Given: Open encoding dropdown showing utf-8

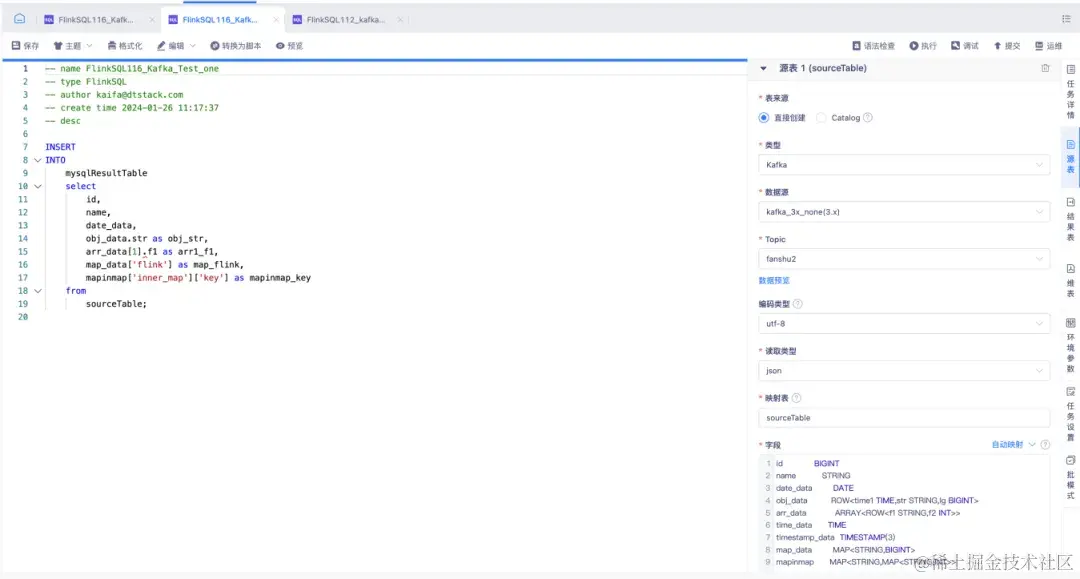Looking at the screenshot, I should 904,324.
